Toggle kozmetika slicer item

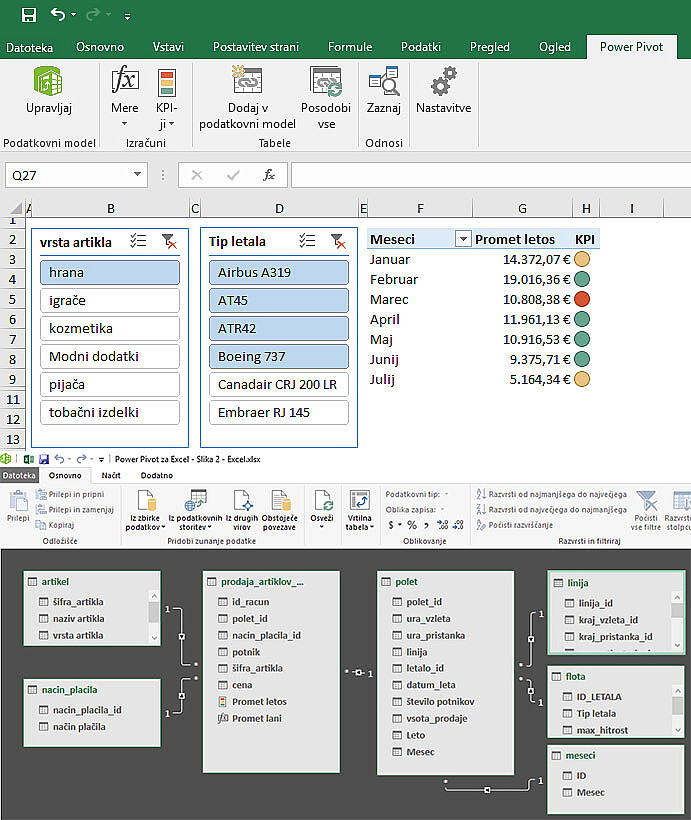click(110, 328)
